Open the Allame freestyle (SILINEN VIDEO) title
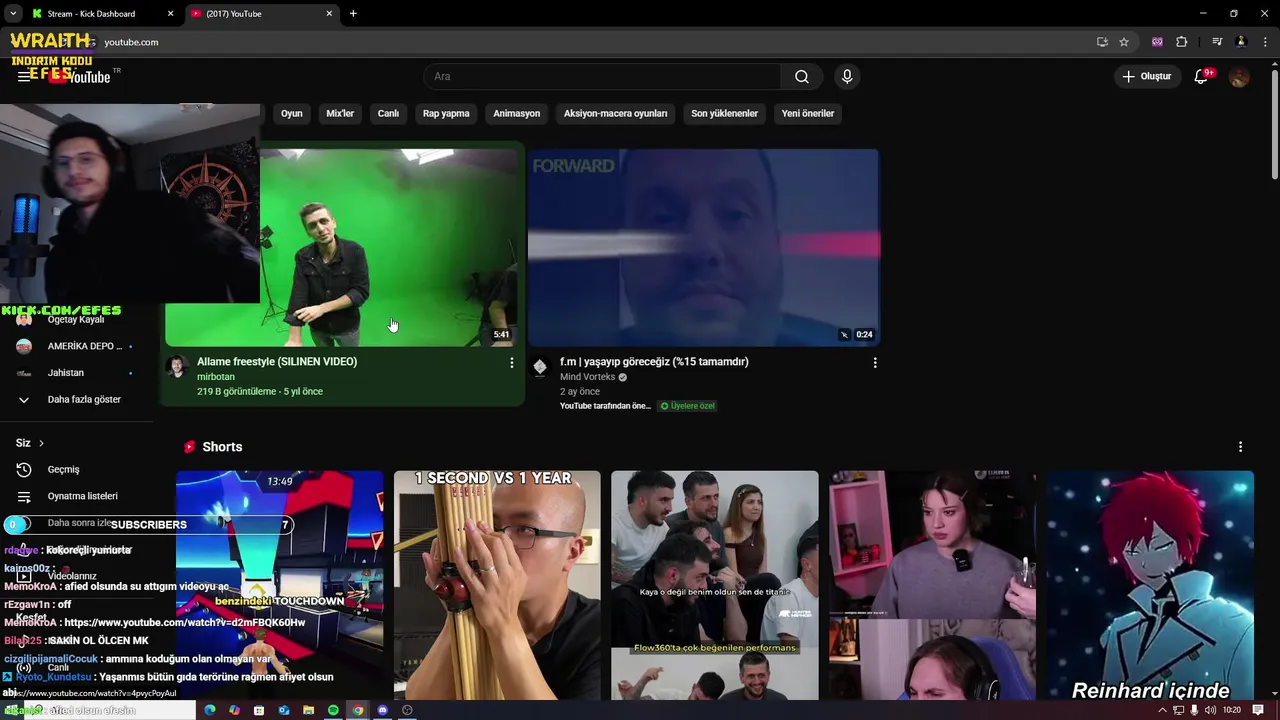The width and height of the screenshot is (1280, 720). (x=277, y=362)
